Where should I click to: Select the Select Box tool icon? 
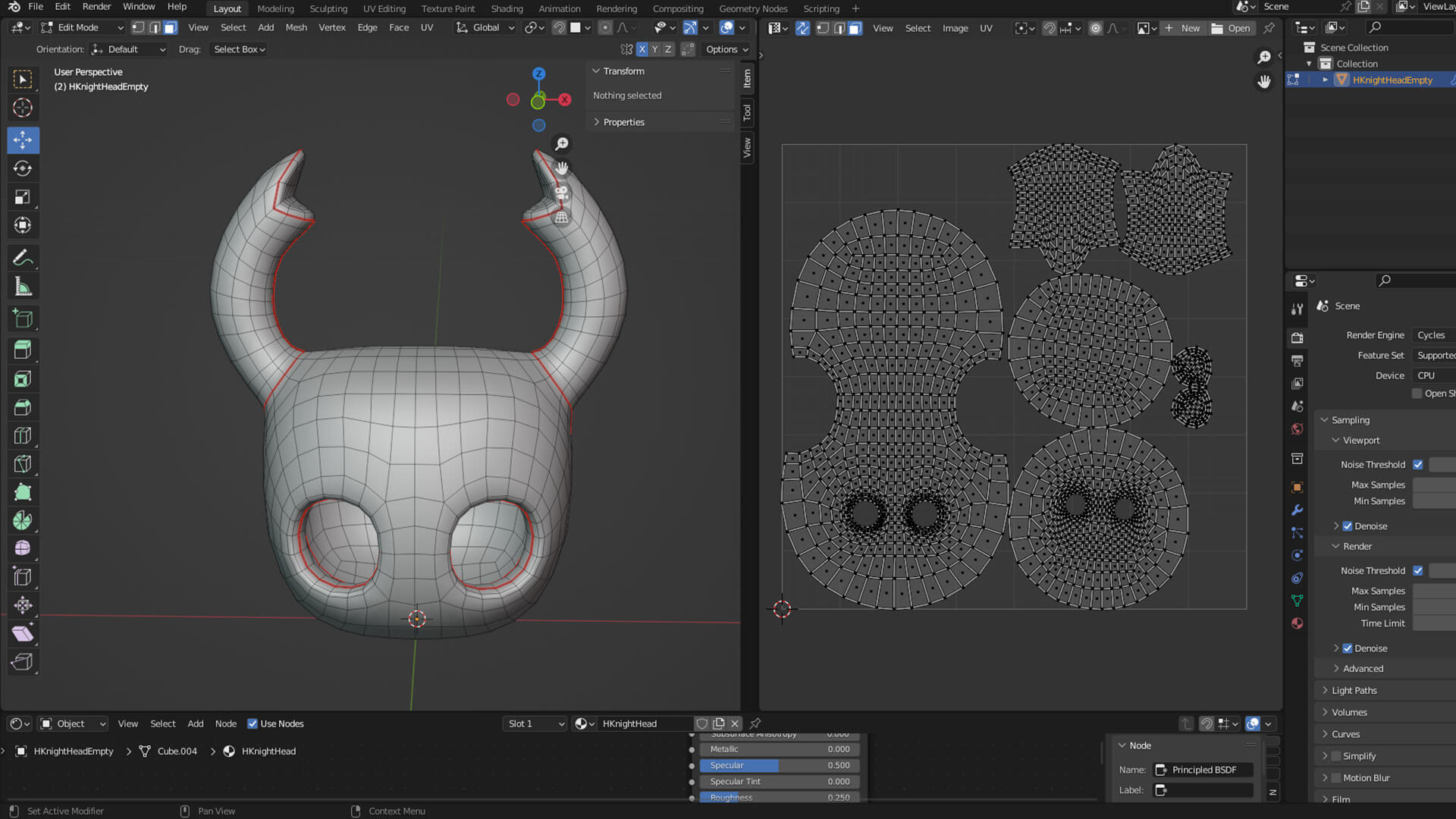coord(23,80)
